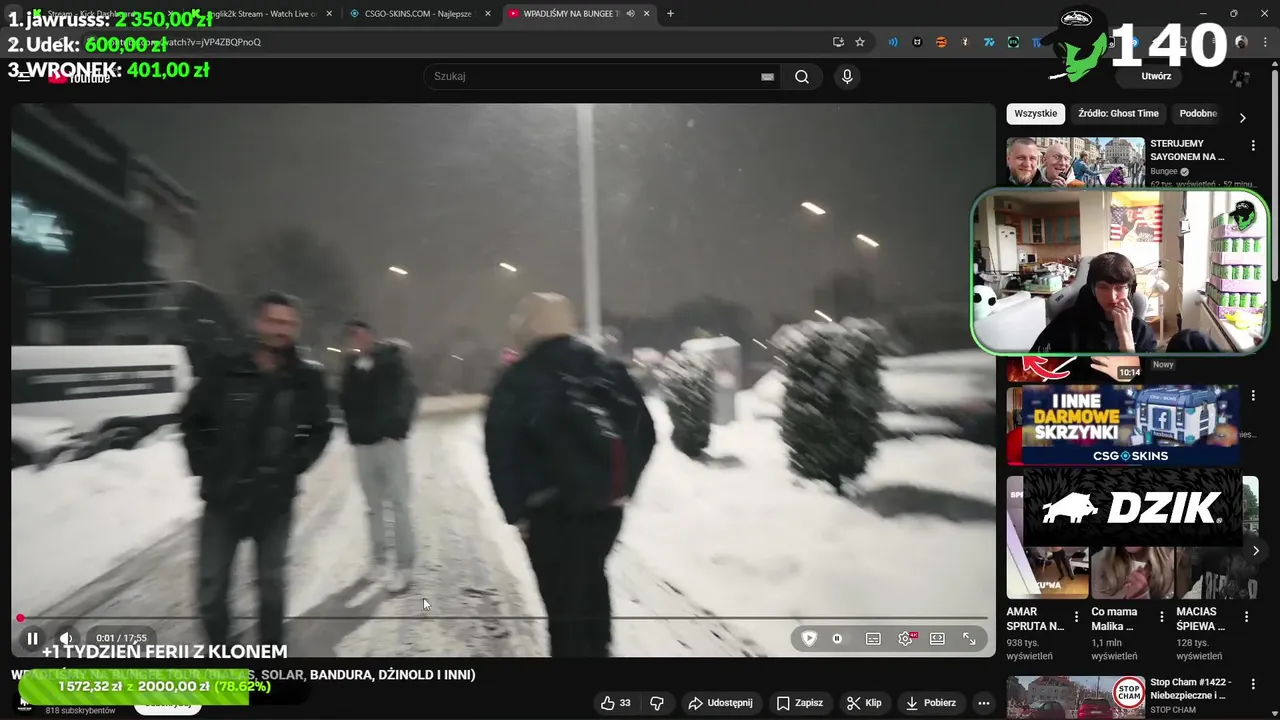Open on-screen keyboard in search box
The height and width of the screenshot is (720, 1280).
point(768,77)
